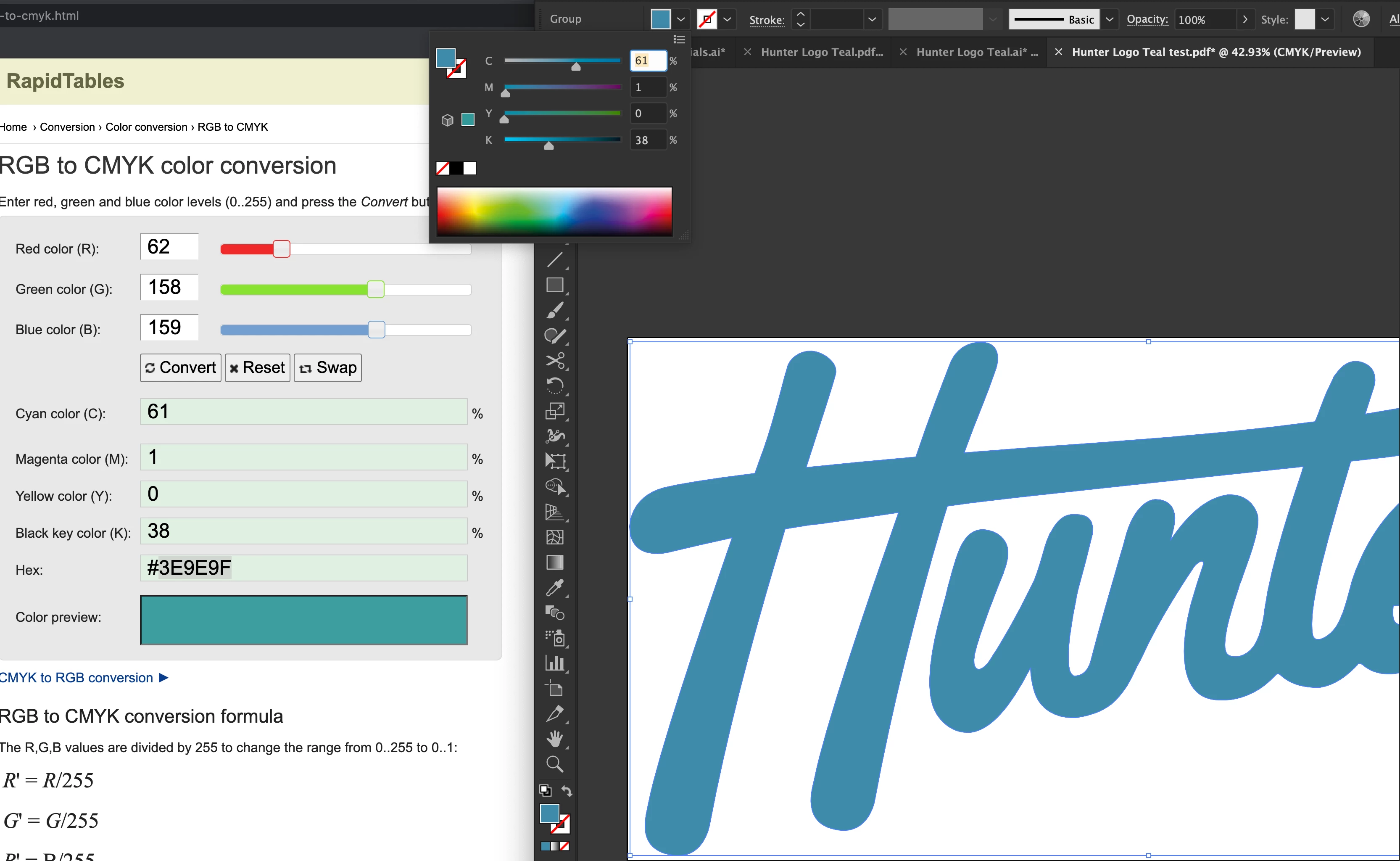Select the Rectangle tool
The image size is (1400, 861).
pos(554,285)
